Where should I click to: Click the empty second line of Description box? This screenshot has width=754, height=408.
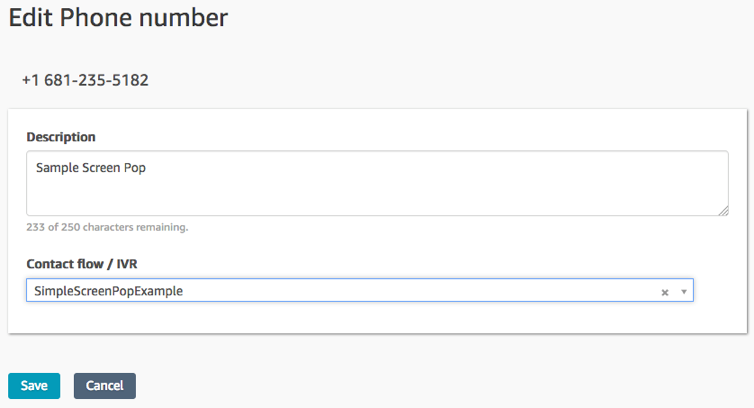click(x=377, y=190)
